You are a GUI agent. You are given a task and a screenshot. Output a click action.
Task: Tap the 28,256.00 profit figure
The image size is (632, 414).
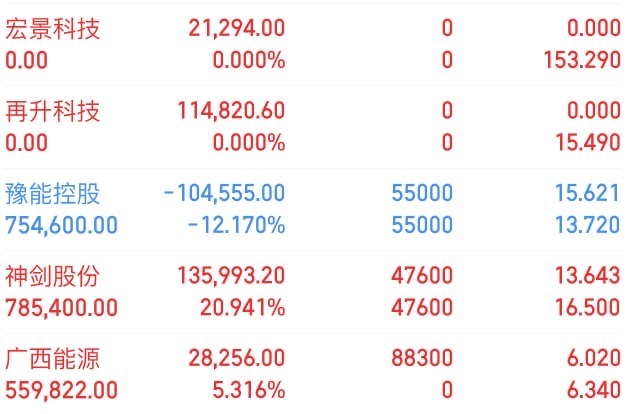(237, 358)
